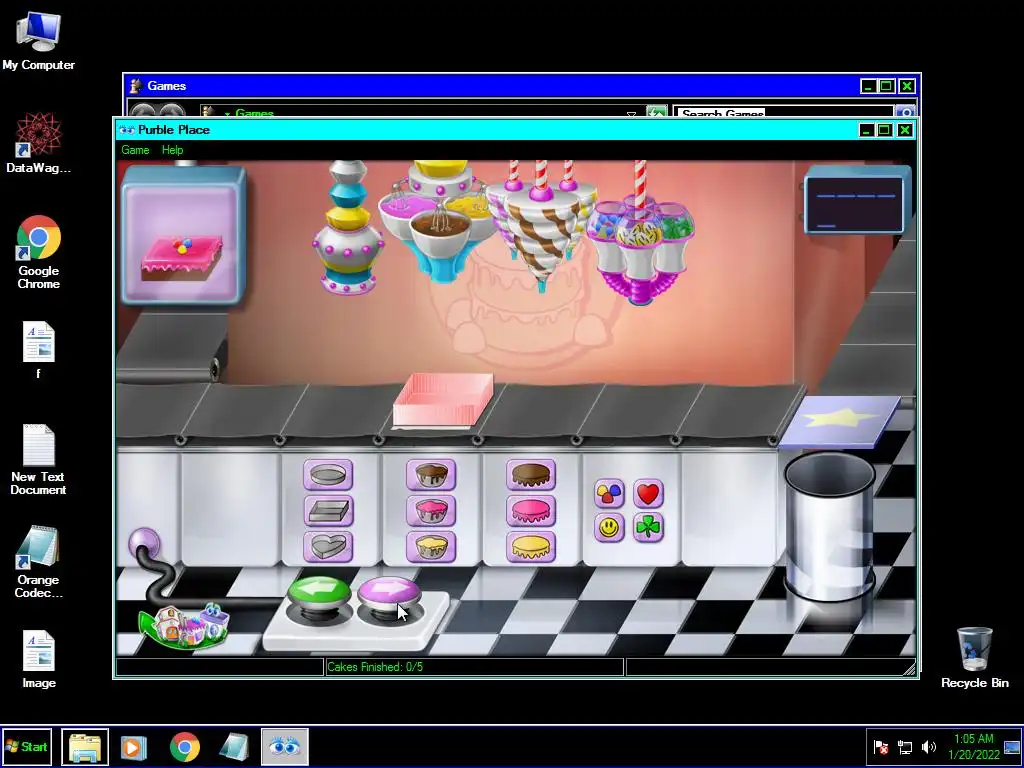The image size is (1024, 768).
Task: Open the Help menu
Action: tap(172, 150)
